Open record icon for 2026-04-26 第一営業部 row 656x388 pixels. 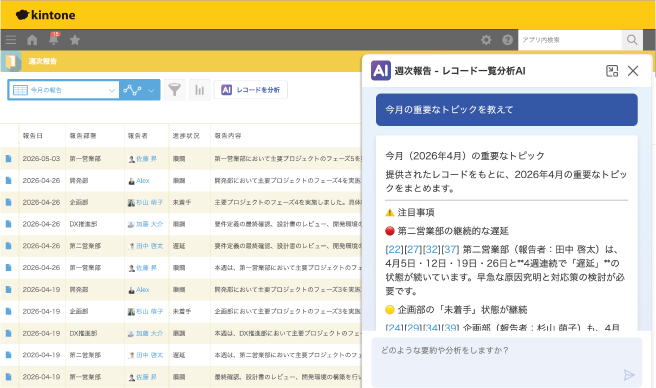[x=8, y=267]
